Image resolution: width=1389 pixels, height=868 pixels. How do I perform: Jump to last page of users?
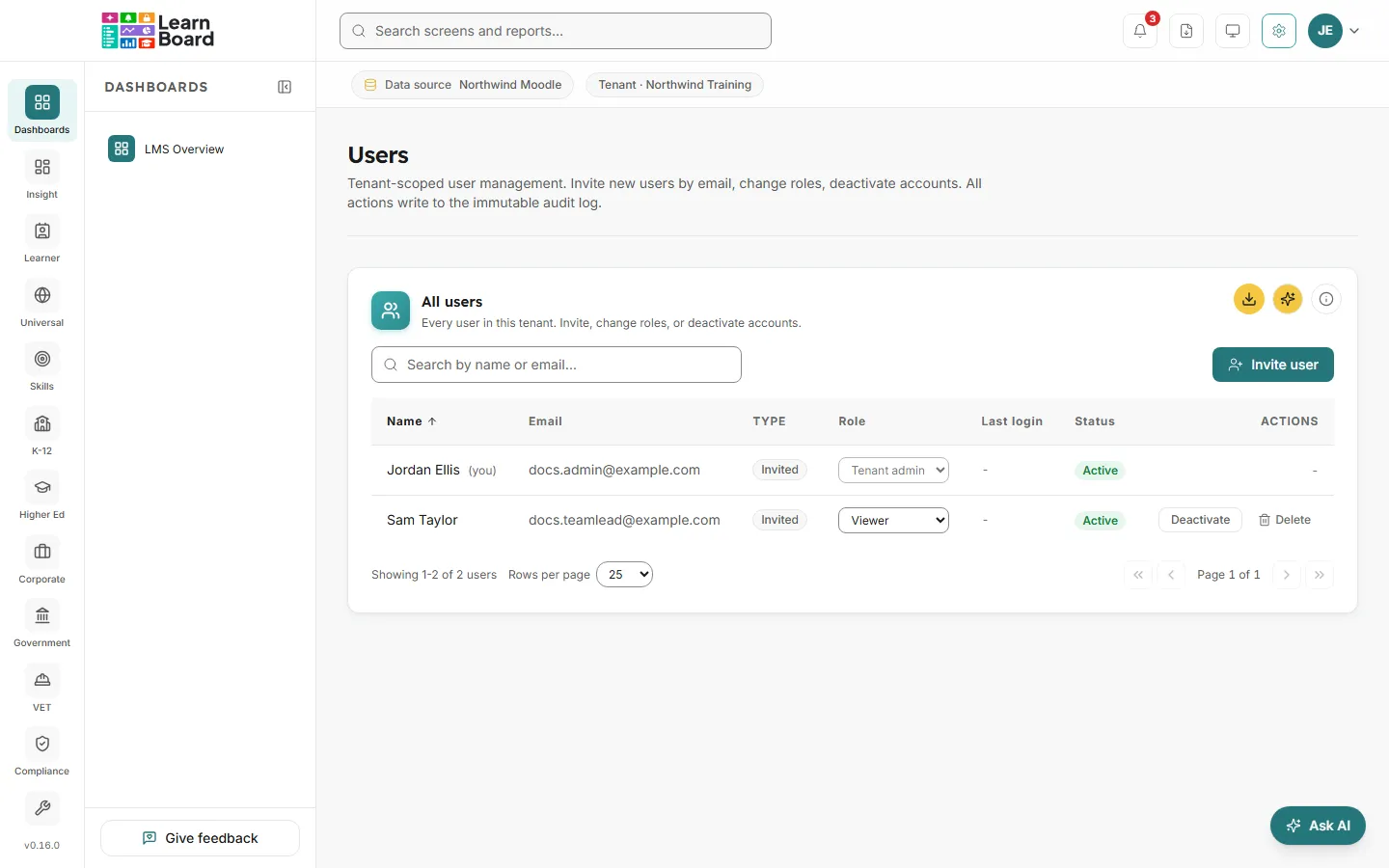click(x=1320, y=575)
